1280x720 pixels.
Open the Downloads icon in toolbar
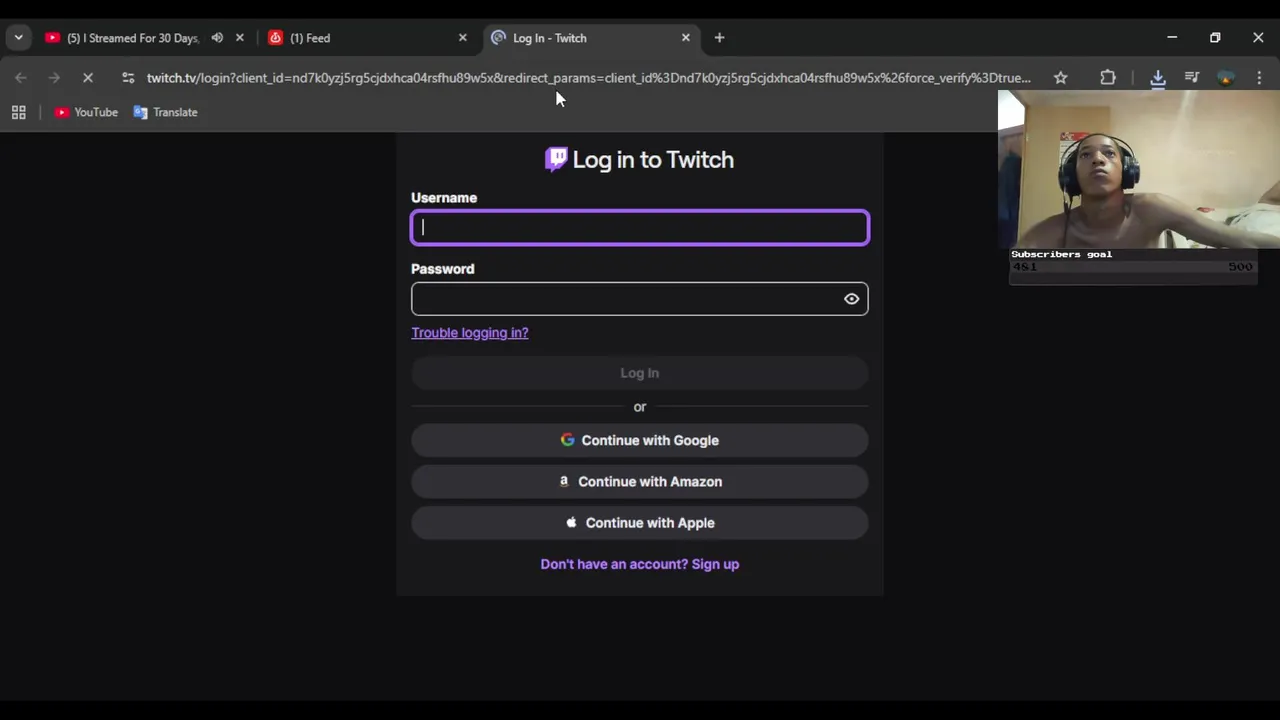click(x=1157, y=78)
